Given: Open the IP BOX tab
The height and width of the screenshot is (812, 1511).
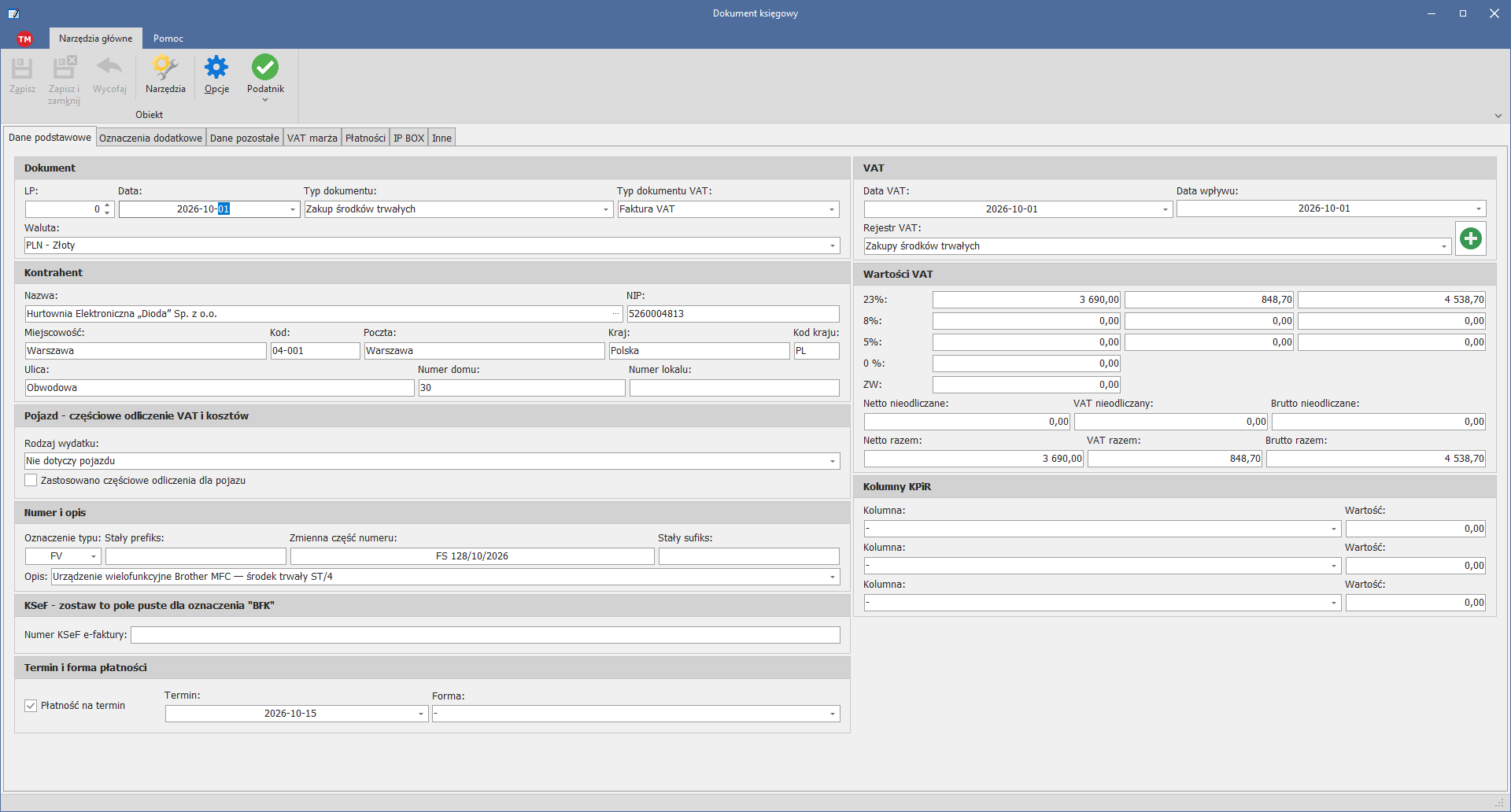Looking at the screenshot, I should coord(408,138).
